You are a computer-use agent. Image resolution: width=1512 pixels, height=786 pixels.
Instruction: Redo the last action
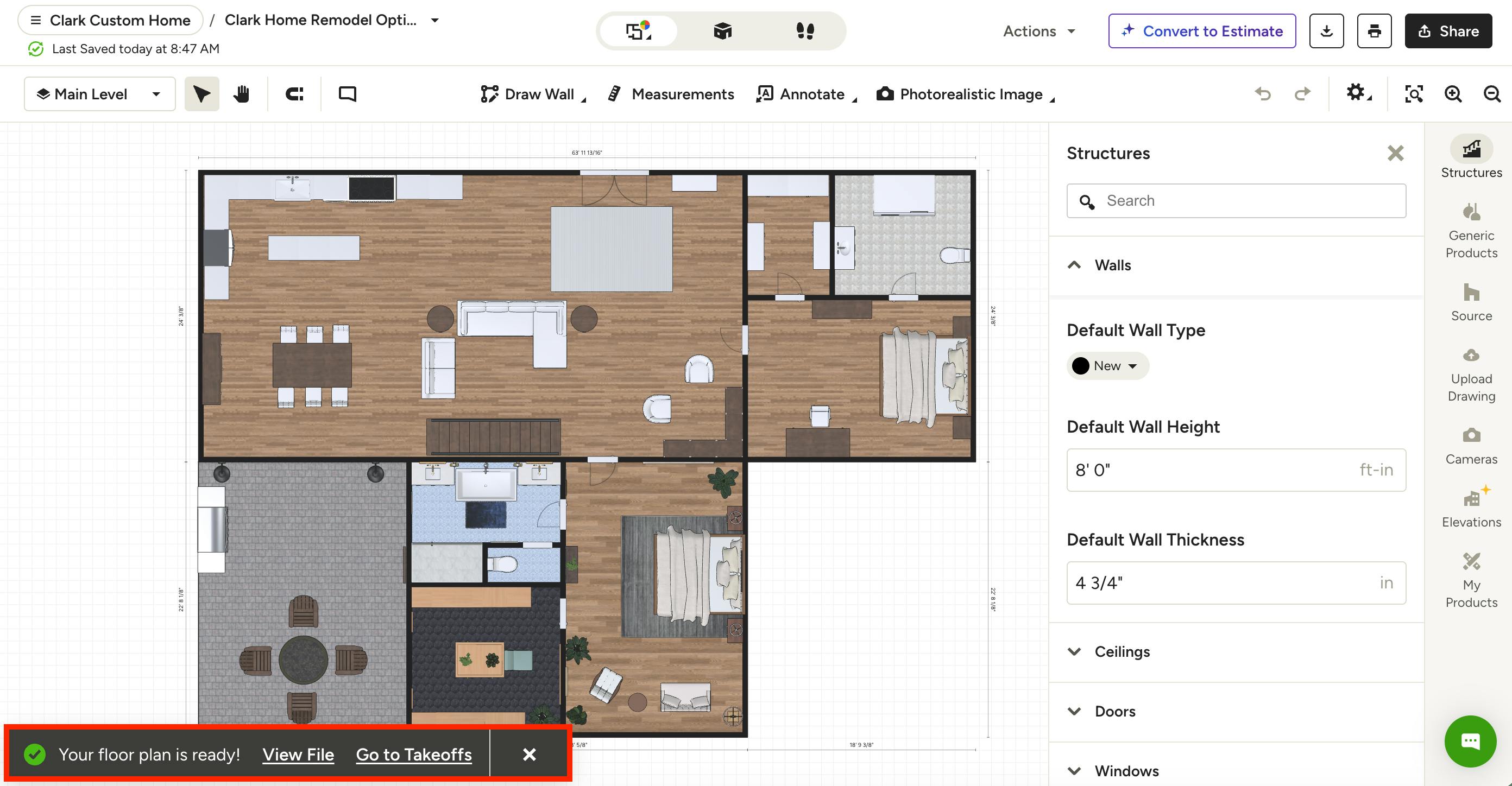coord(1302,94)
